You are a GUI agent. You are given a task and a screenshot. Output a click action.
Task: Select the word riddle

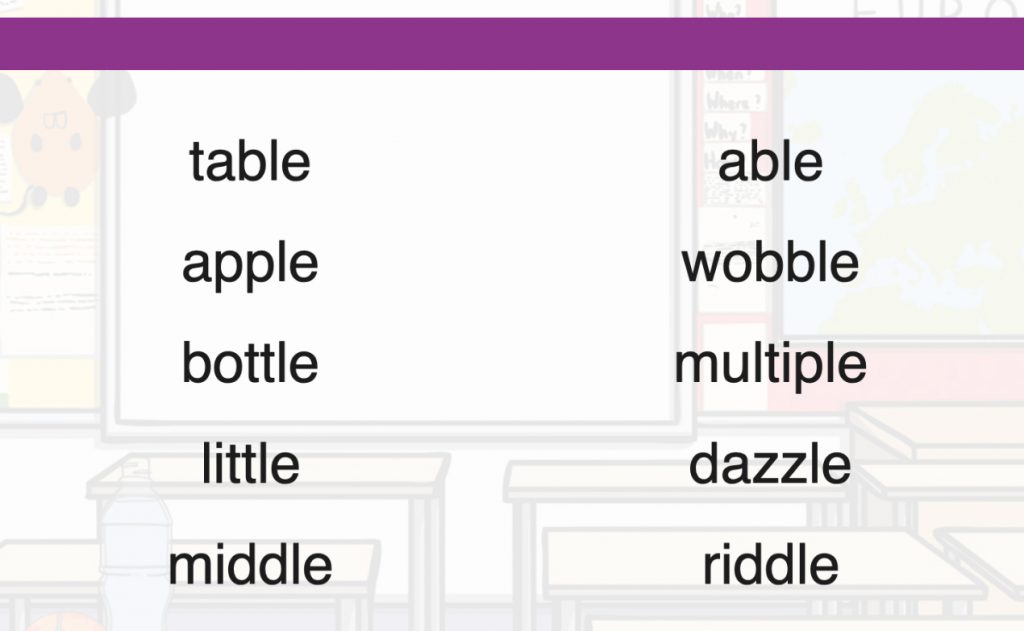(770, 564)
